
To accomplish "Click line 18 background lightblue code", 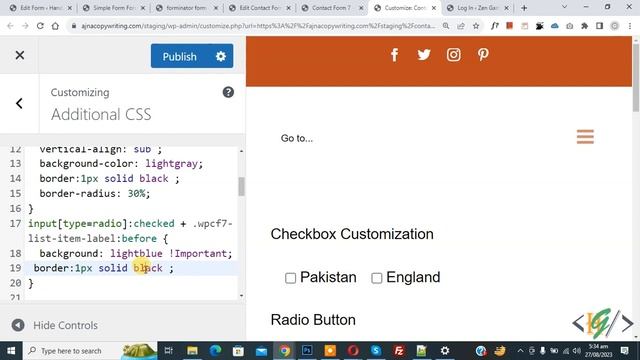I will (x=136, y=253).
